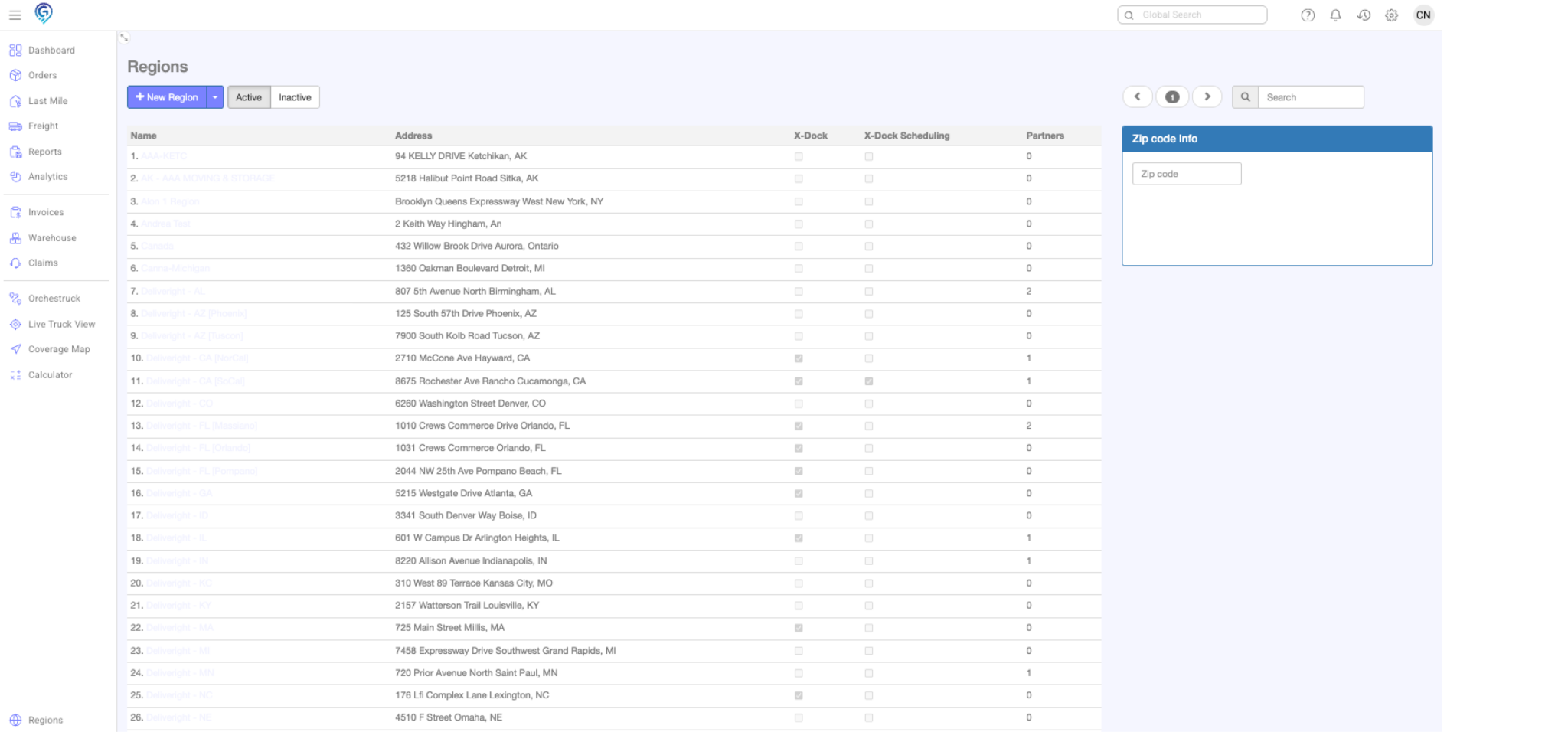Switch to the Inactive regions tab

pyautogui.click(x=295, y=96)
